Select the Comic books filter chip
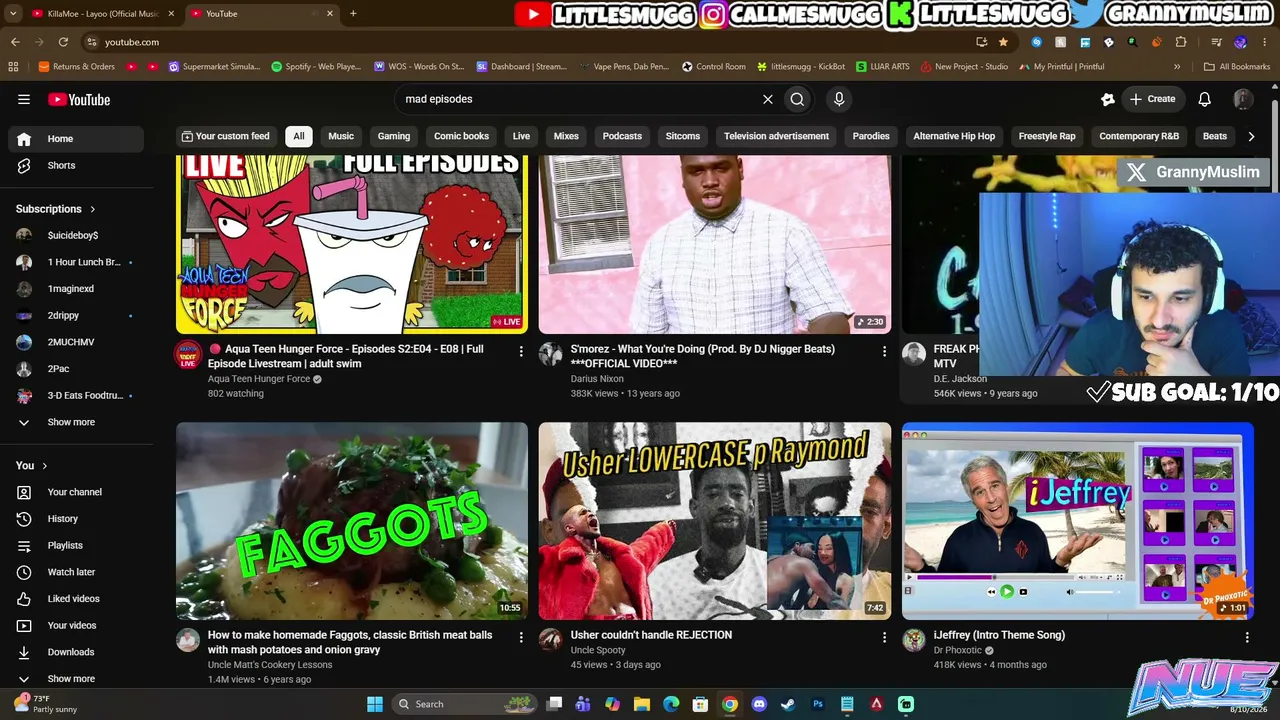Image resolution: width=1280 pixels, height=720 pixels. [461, 136]
